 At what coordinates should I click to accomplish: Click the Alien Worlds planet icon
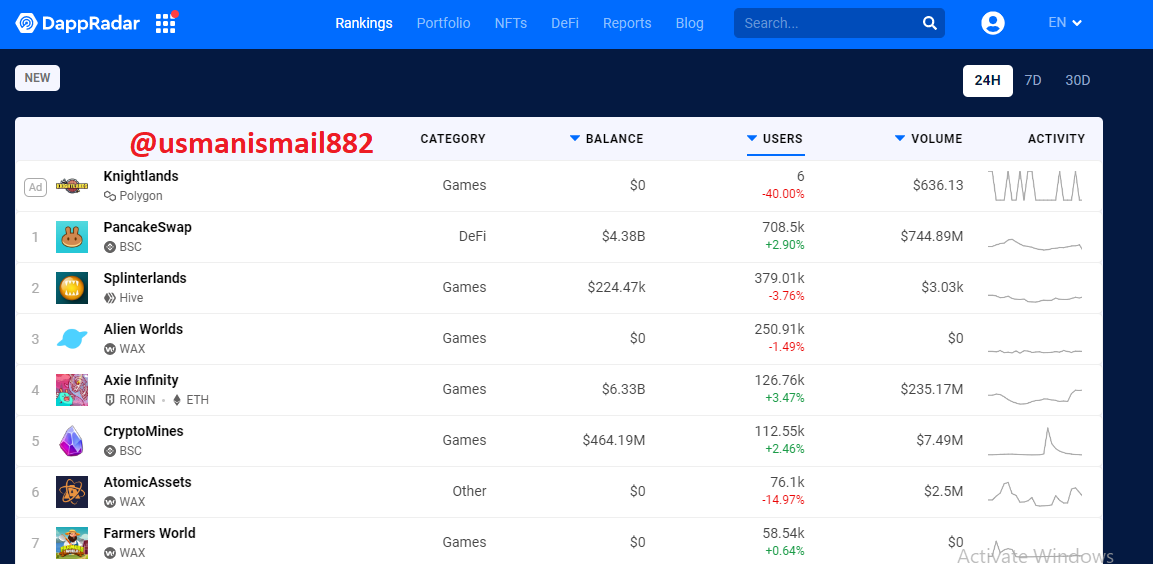[72, 339]
